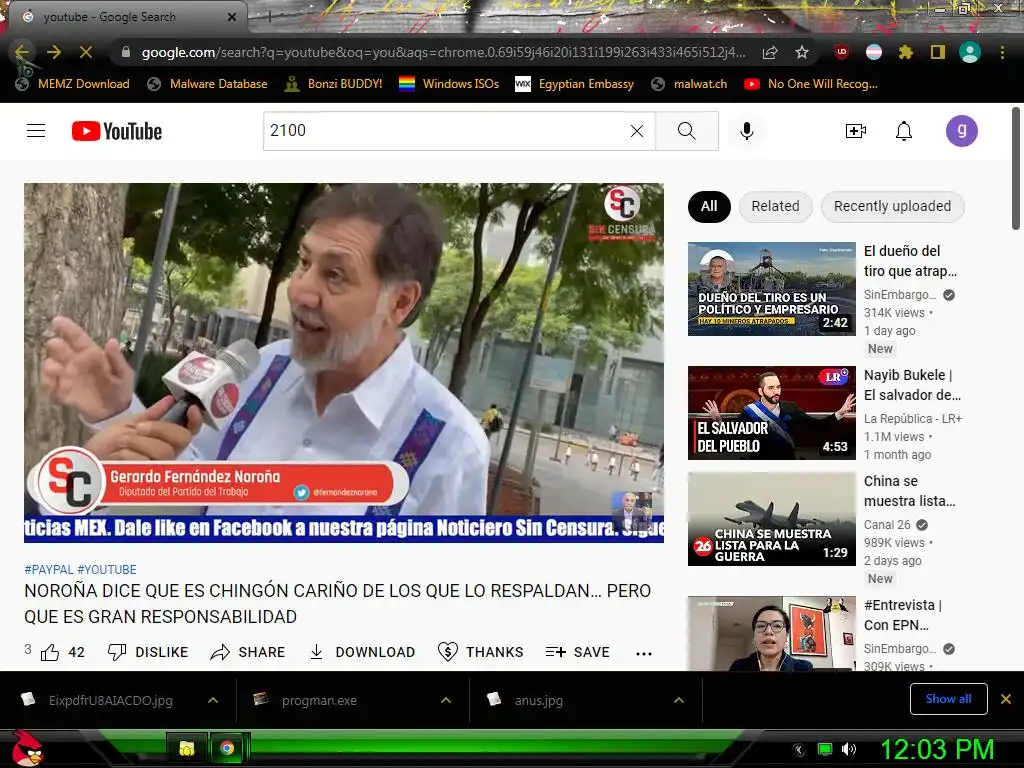1024x768 pixels.
Task: Expand options for progman.exe download
Action: [x=446, y=700]
